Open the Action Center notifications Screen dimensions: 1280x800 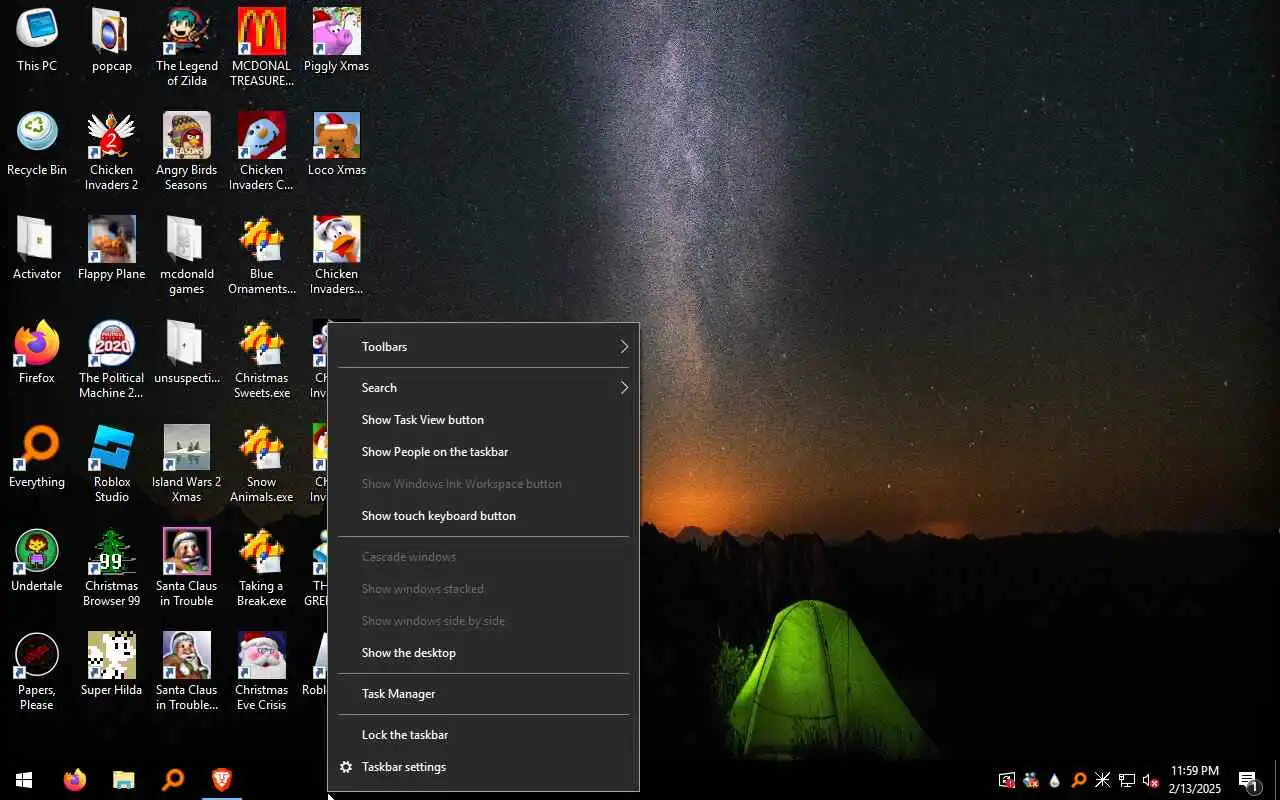(1249, 780)
